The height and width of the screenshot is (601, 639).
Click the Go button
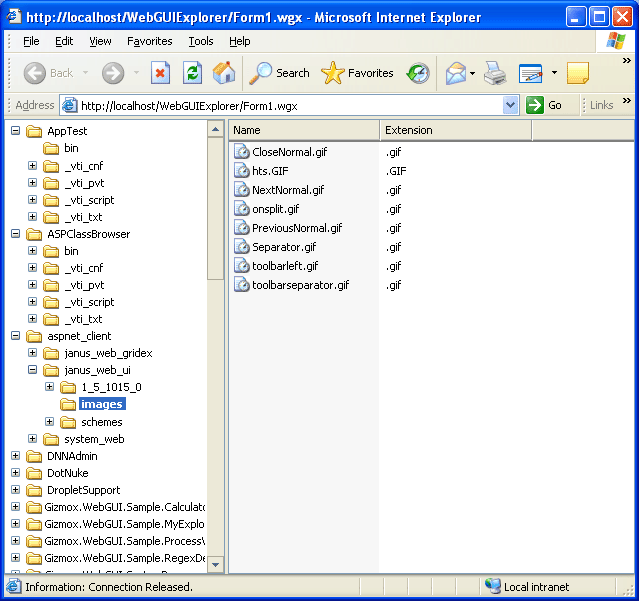544,106
